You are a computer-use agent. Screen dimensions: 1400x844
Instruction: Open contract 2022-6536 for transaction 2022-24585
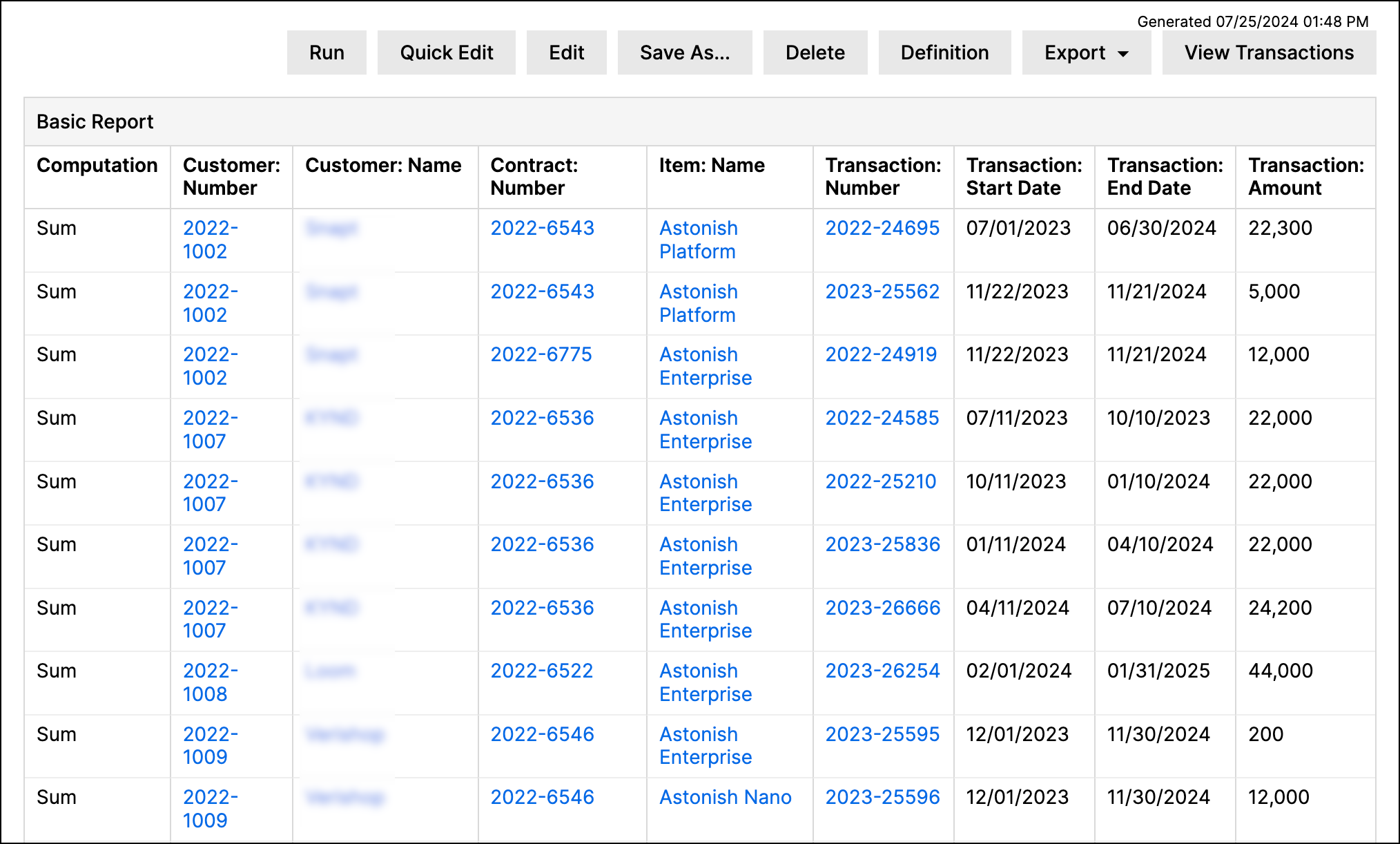tap(543, 418)
